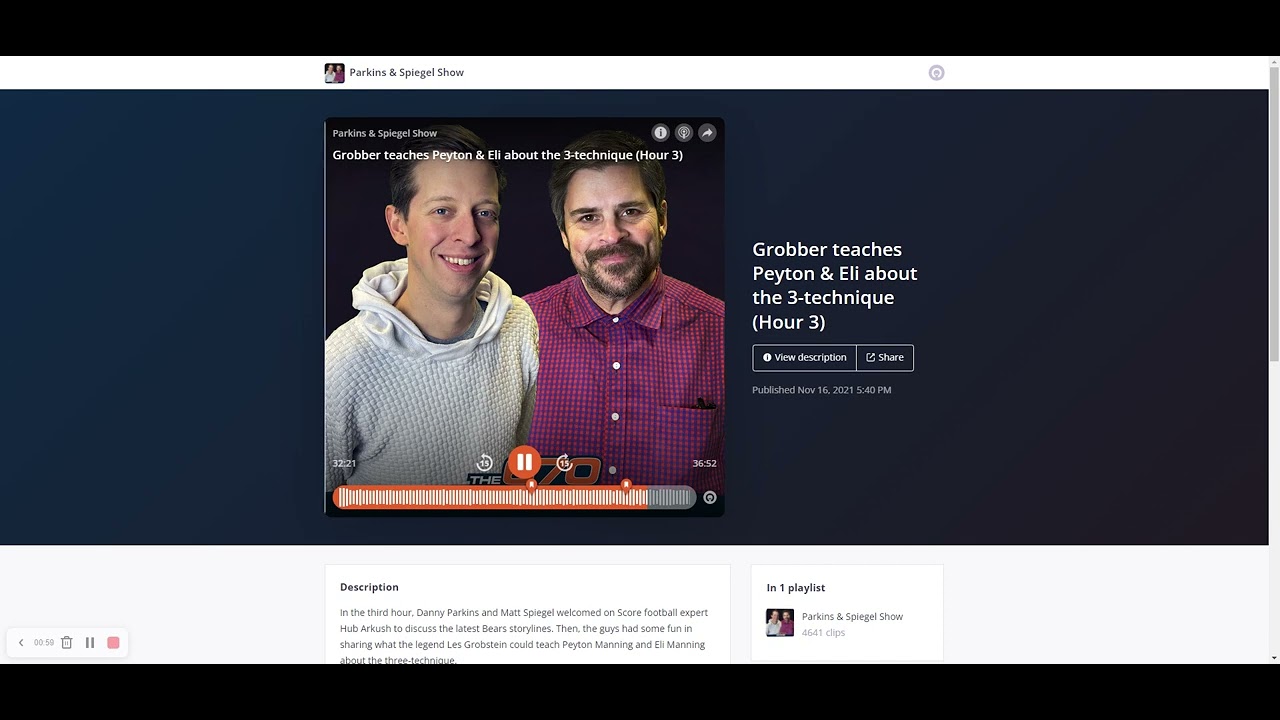Viewport: 1280px width, 720px height.
Task: Seek within the orange waveform progress bar
Action: 514,498
